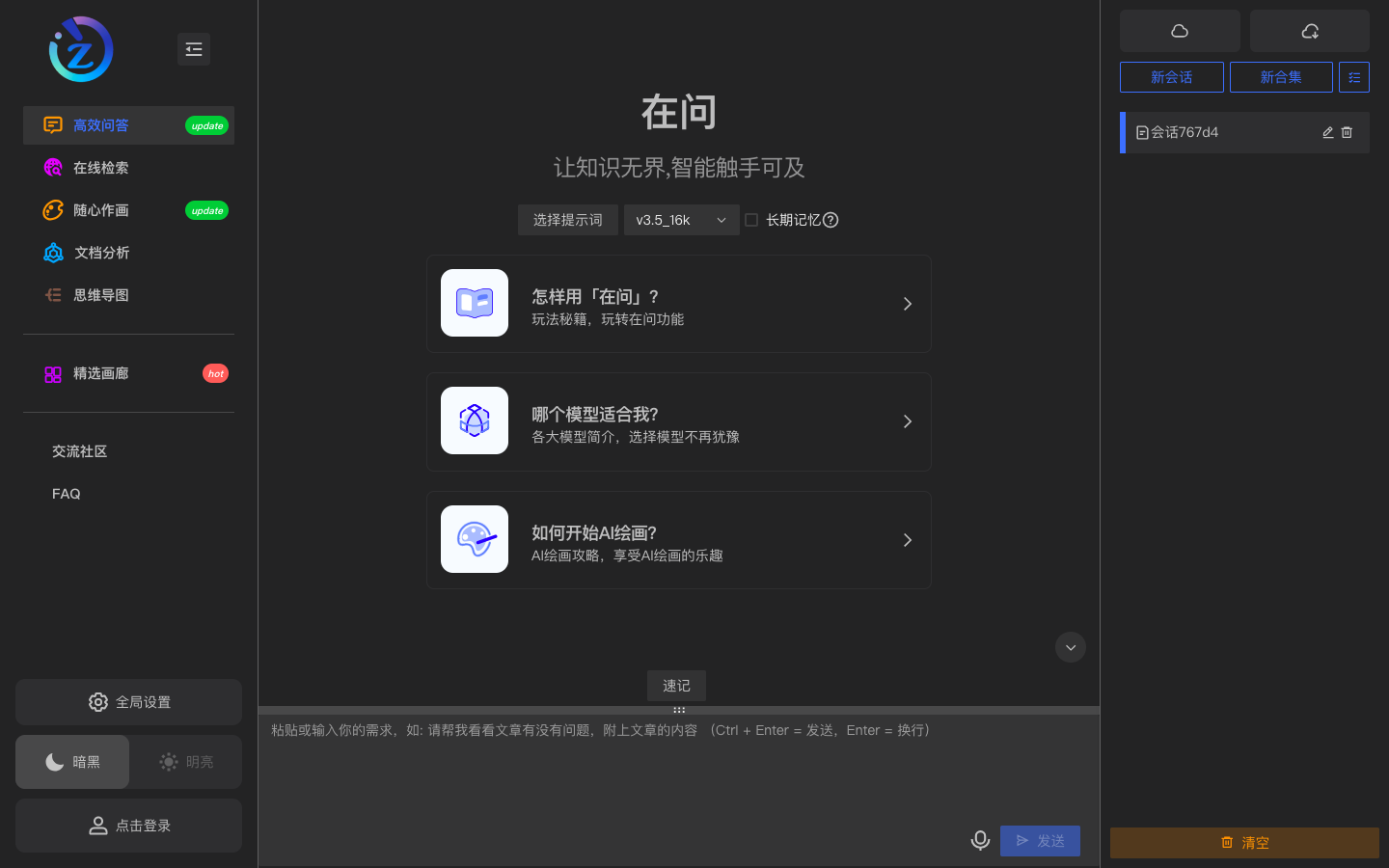Image resolution: width=1389 pixels, height=868 pixels.
Task: Switch to 暗黑 dark theme
Action: pos(71,761)
